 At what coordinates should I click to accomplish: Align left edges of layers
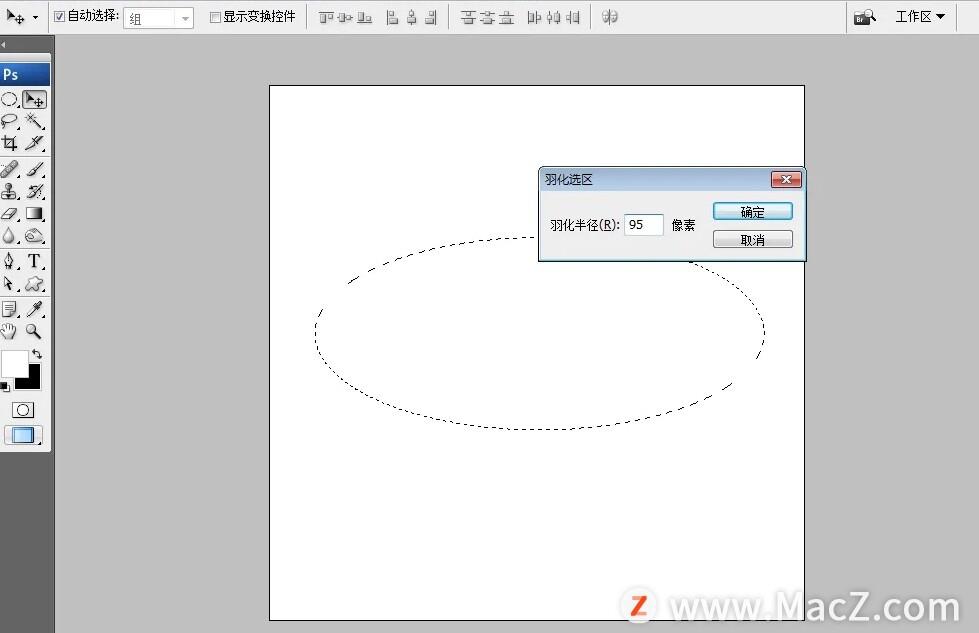tap(392, 17)
